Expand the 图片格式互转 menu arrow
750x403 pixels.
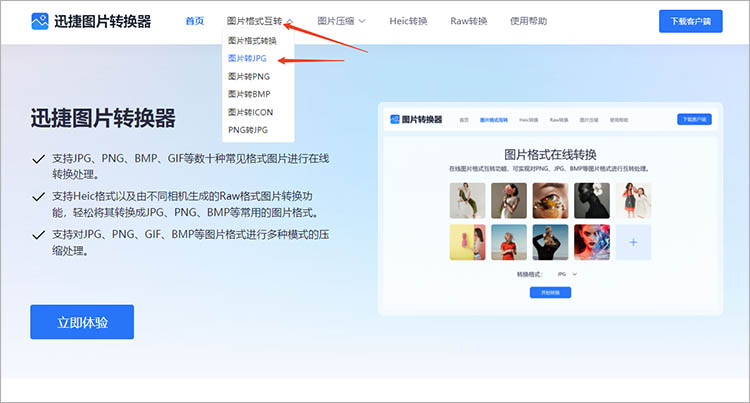pyautogui.click(x=288, y=21)
